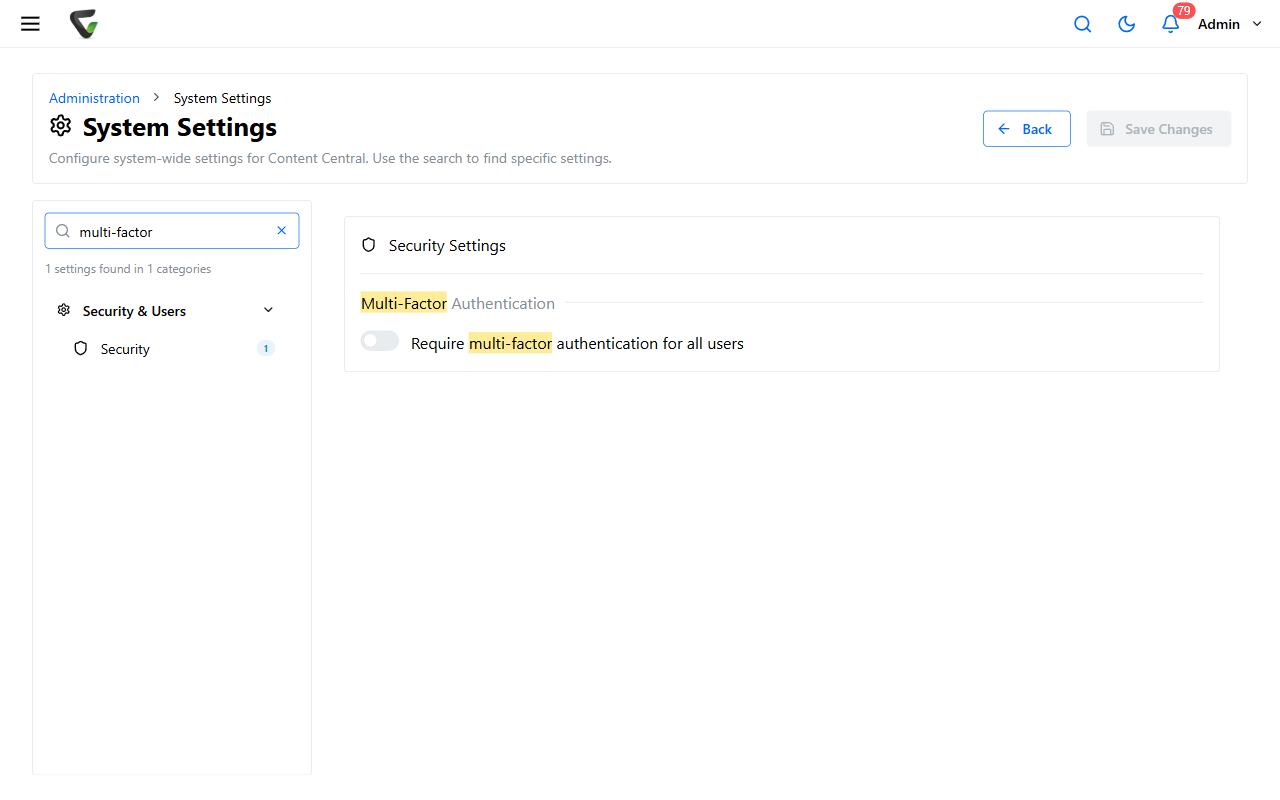This screenshot has width=1280, height=800.
Task: Click the Multi-Factor Authentication section heading
Action: pyautogui.click(x=458, y=303)
